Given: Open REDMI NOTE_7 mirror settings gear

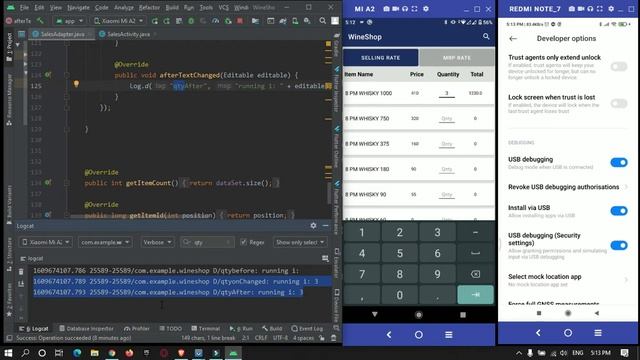Looking at the screenshot, I should click(x=611, y=9).
